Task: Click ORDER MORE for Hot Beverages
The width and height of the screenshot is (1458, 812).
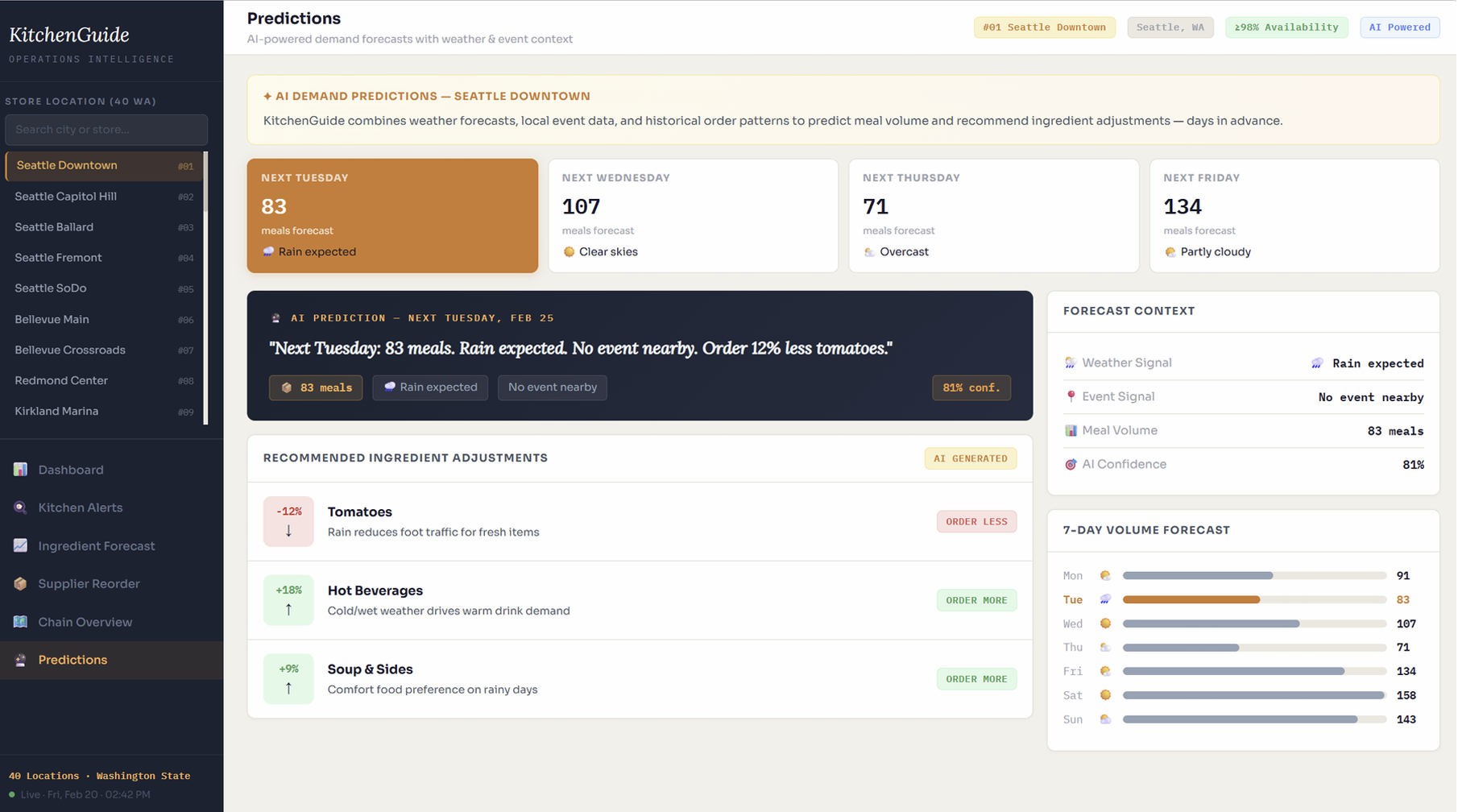Action: tap(976, 600)
